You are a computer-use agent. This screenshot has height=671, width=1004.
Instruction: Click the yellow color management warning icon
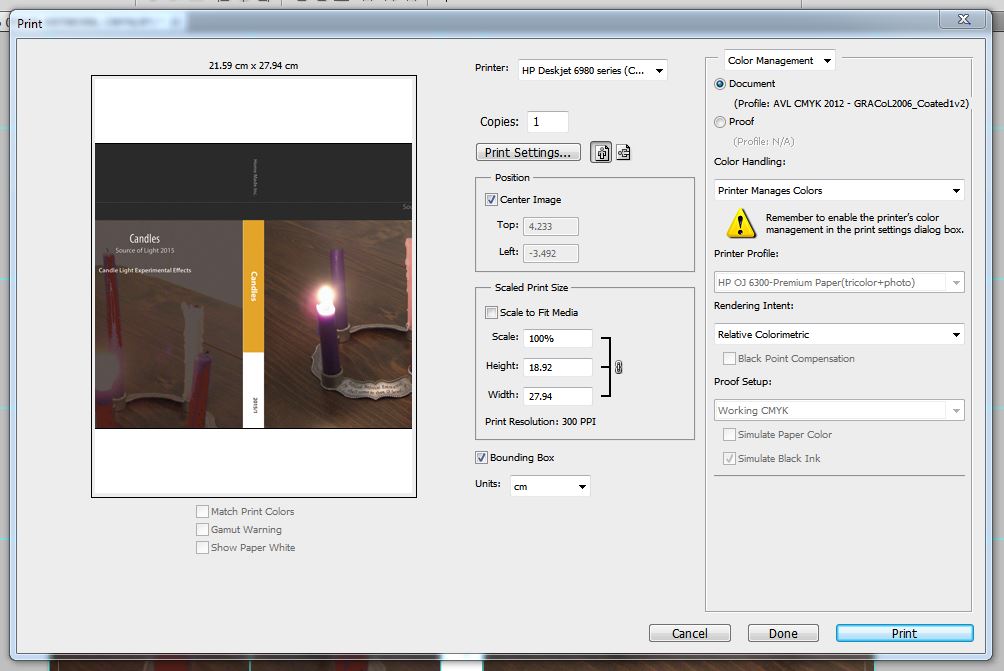coord(741,223)
